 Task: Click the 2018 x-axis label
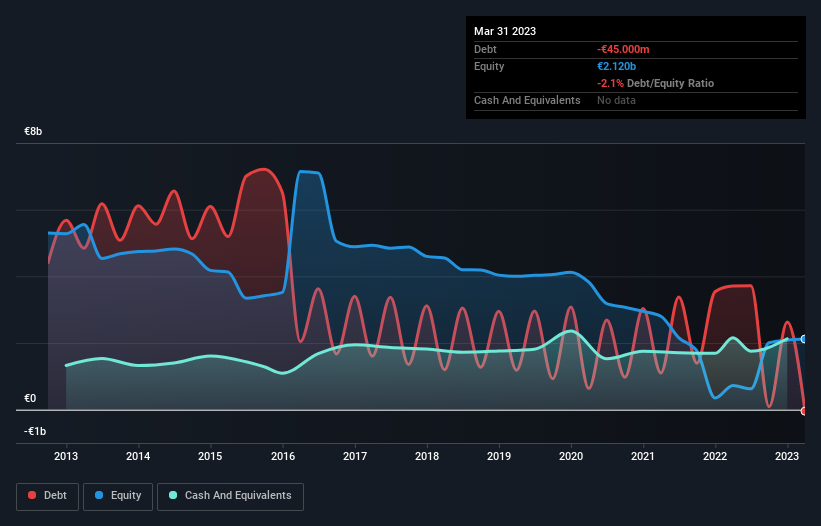coord(427,456)
